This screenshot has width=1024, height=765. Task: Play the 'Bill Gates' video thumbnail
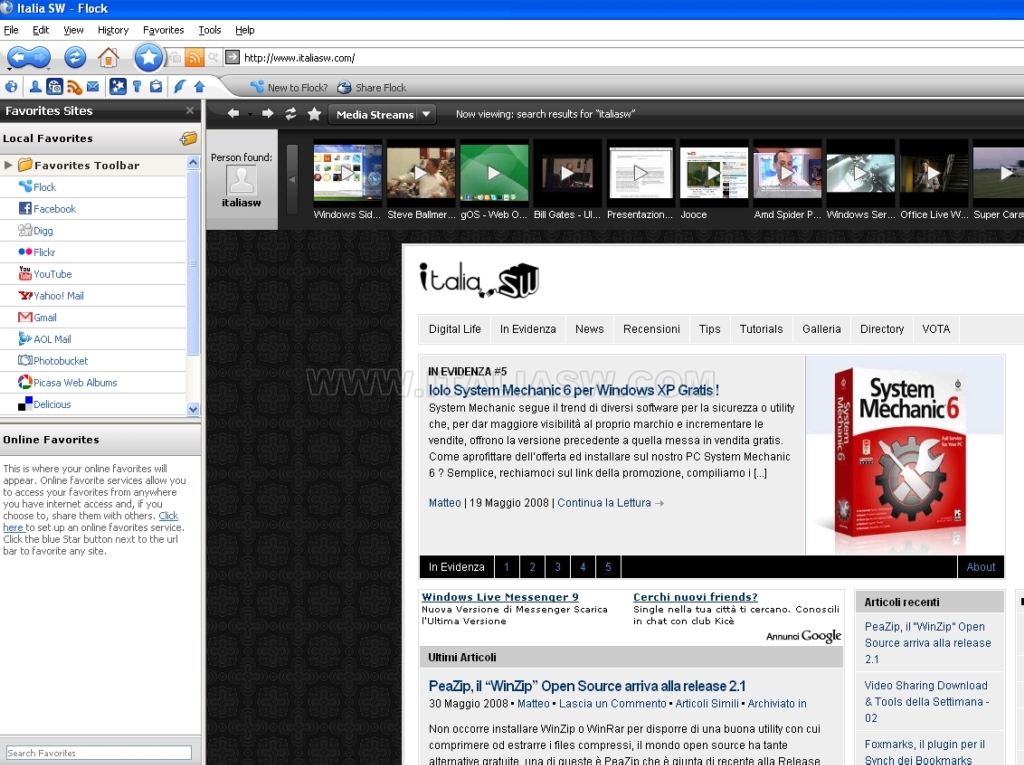coord(567,172)
